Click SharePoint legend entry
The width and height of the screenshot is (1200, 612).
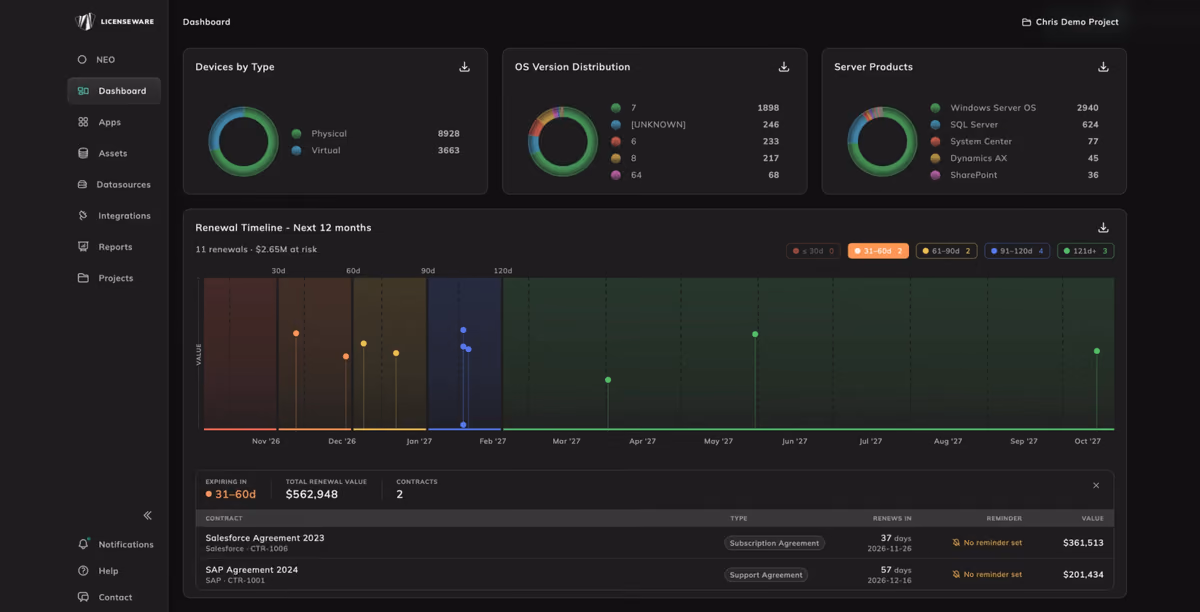point(1014,175)
